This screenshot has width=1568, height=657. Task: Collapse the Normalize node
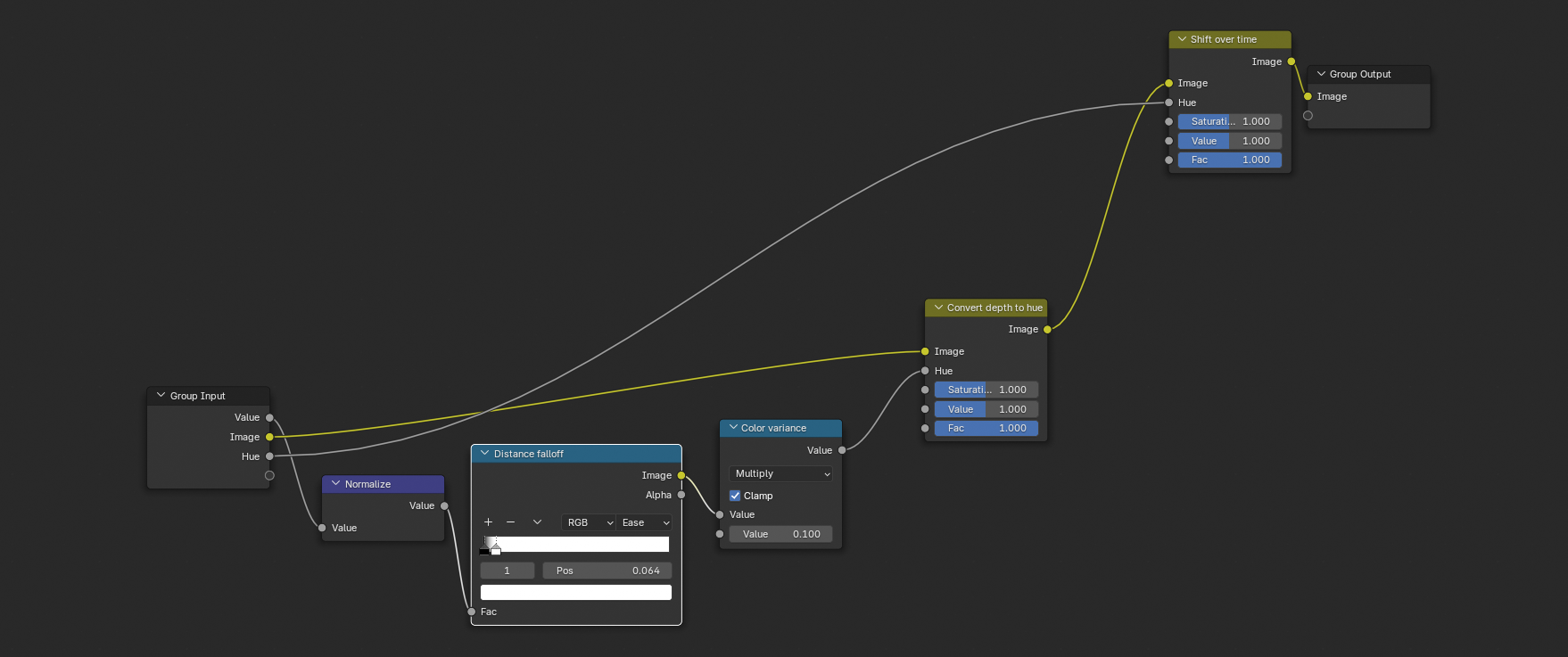pyautogui.click(x=336, y=484)
